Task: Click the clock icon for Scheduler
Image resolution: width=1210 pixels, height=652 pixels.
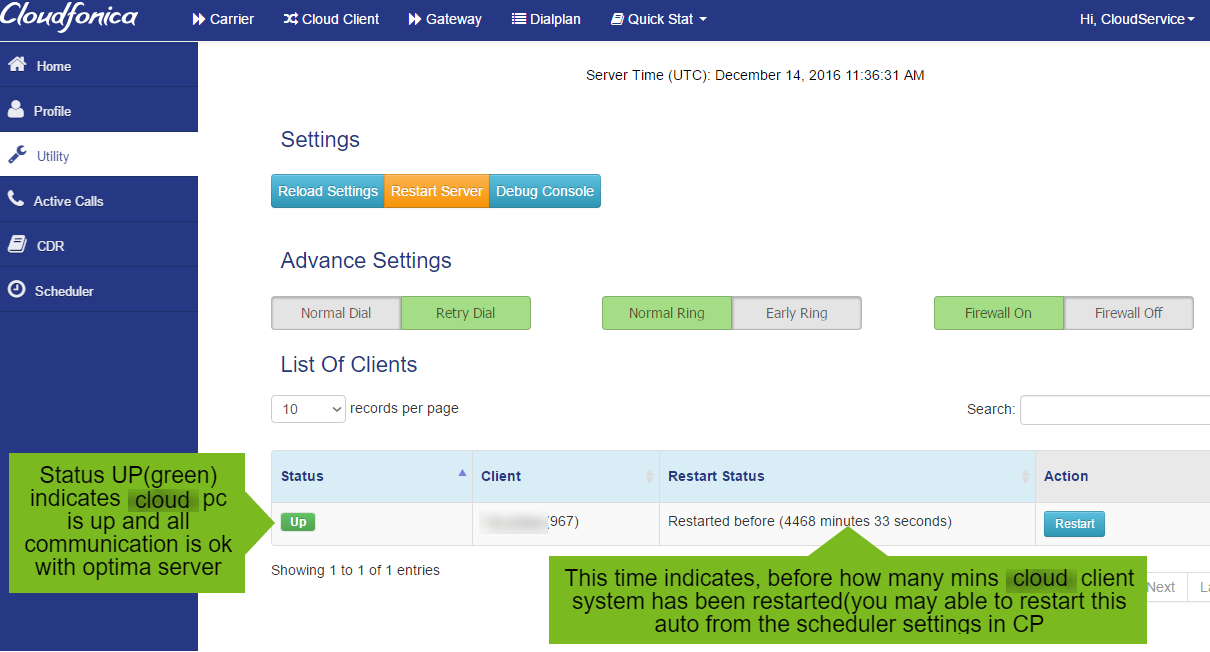Action: pos(16,289)
